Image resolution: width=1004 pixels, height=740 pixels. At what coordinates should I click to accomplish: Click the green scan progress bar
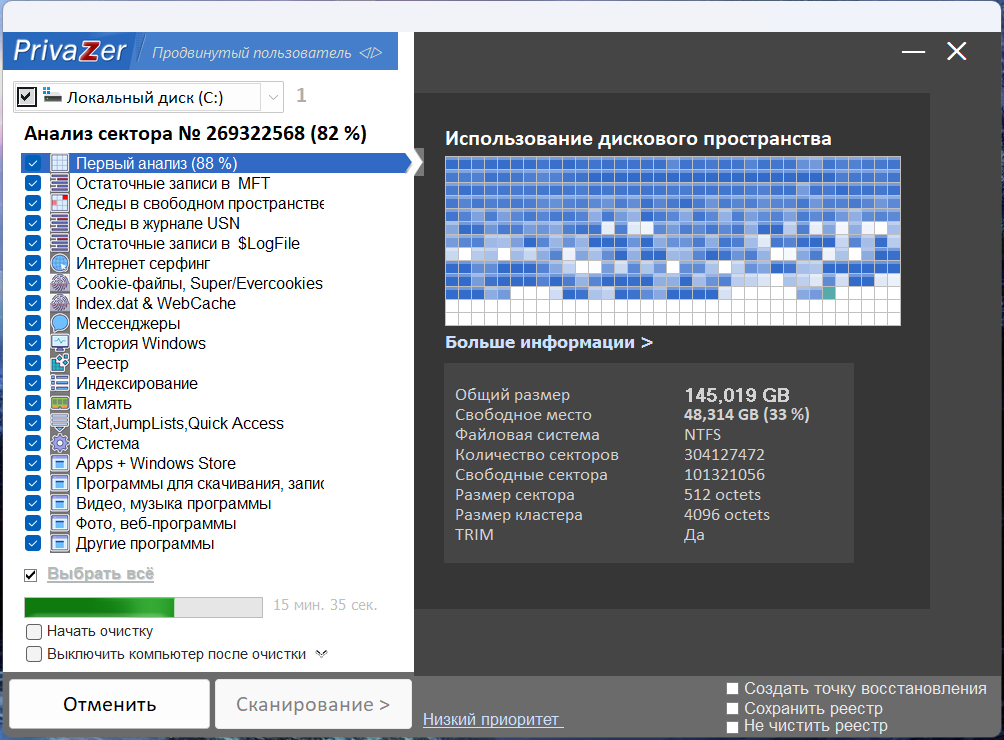click(x=143, y=607)
